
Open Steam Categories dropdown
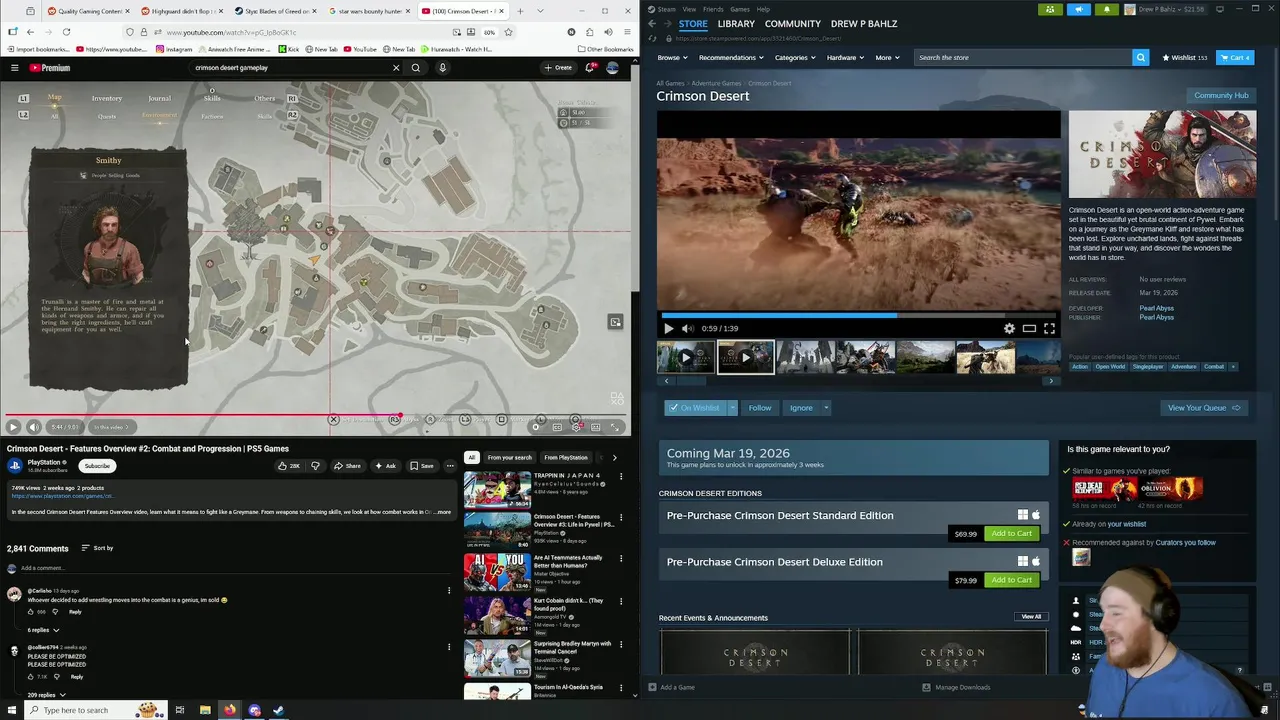794,58
